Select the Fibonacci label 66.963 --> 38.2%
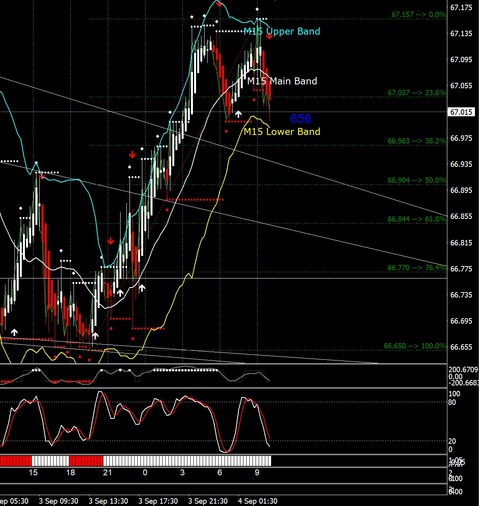 (416, 141)
